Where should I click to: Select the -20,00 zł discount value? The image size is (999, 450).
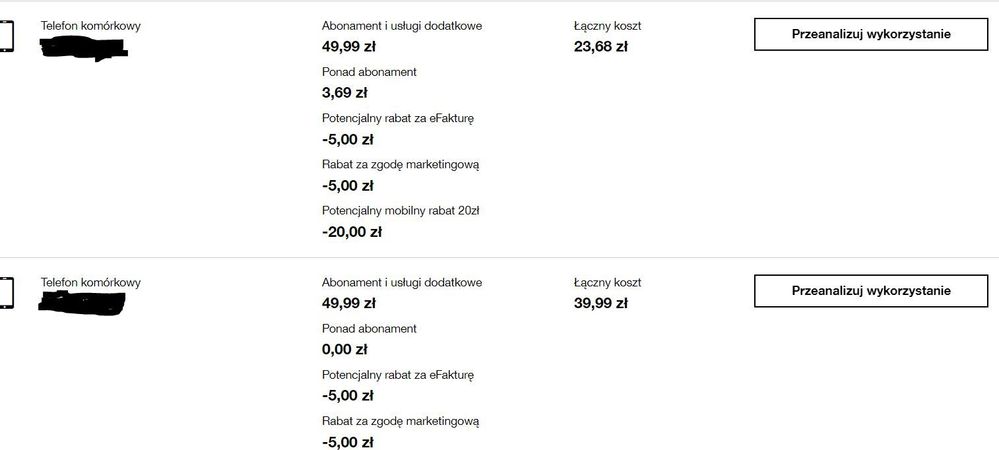(x=352, y=232)
